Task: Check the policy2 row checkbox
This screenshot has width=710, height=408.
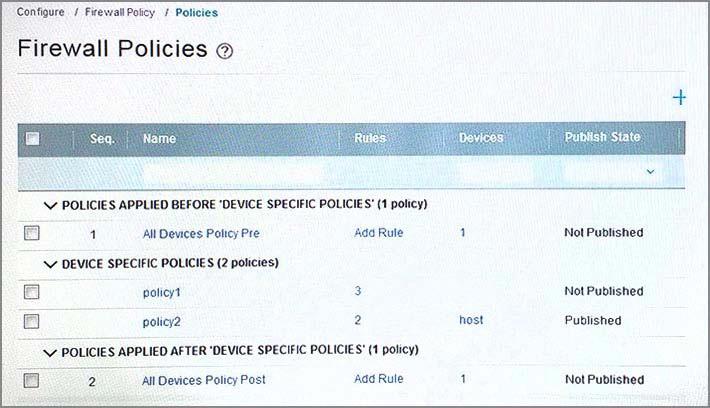Action: pos(32,321)
